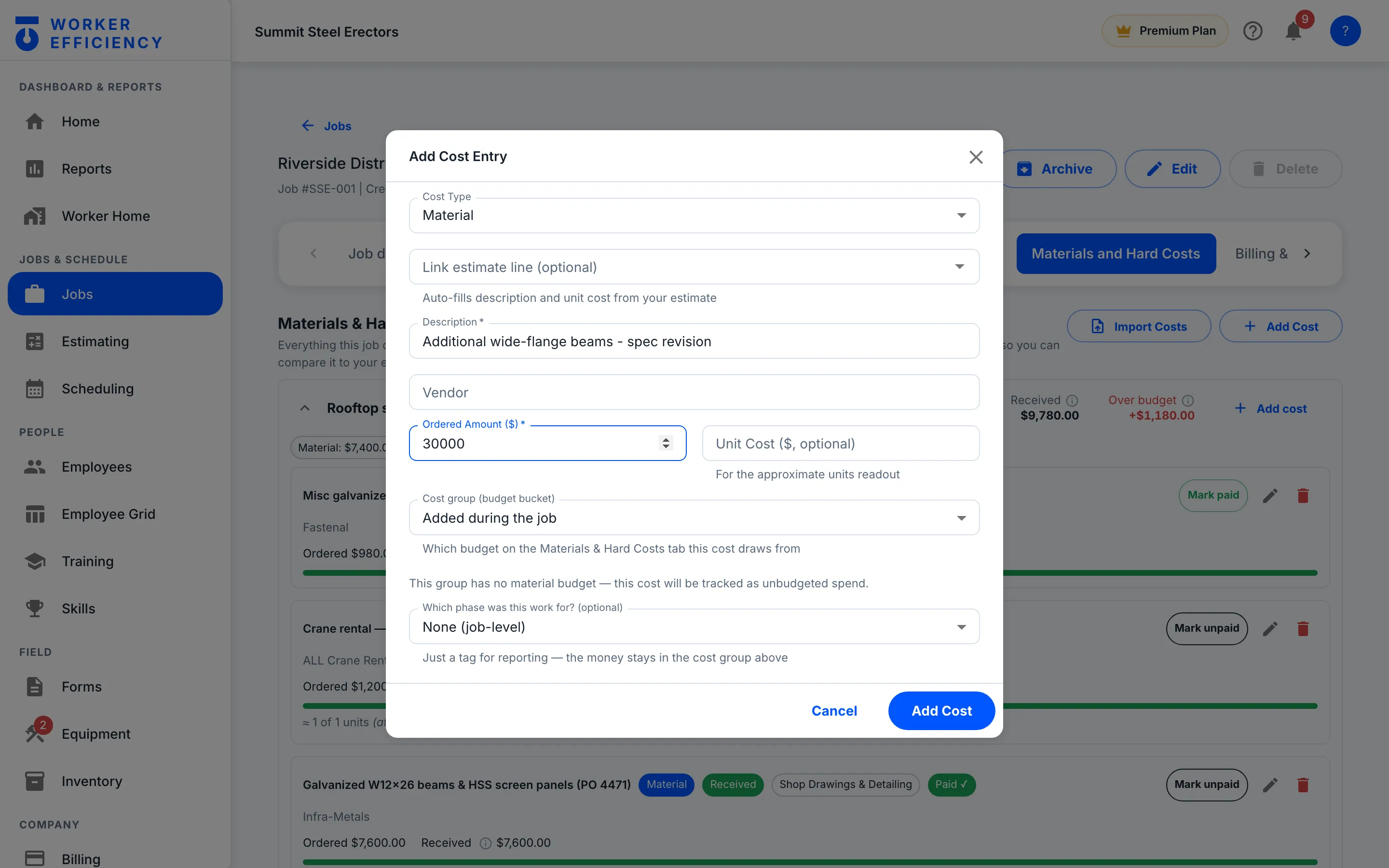Edit the job details

click(1172, 169)
